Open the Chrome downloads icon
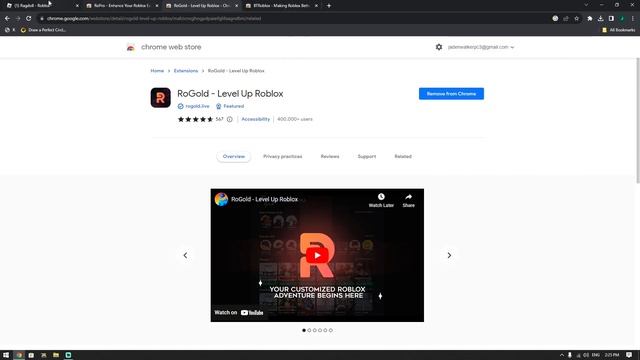This screenshot has width=640, height=360. (x=600, y=18)
